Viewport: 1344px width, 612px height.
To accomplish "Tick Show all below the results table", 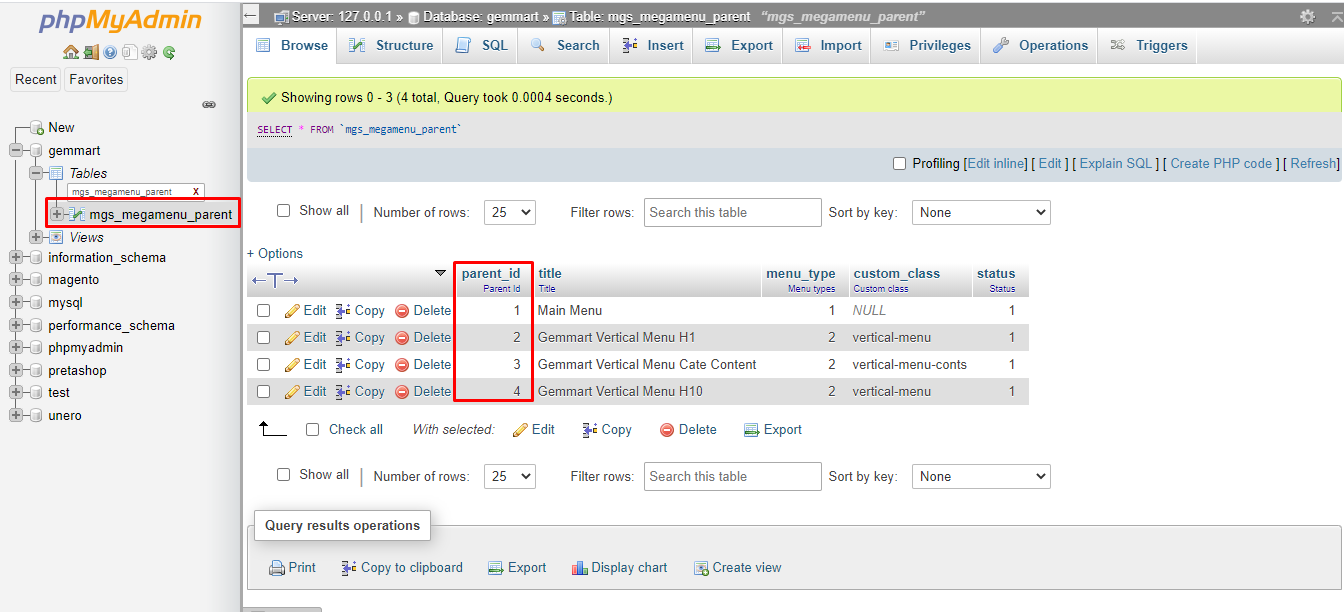I will [284, 475].
